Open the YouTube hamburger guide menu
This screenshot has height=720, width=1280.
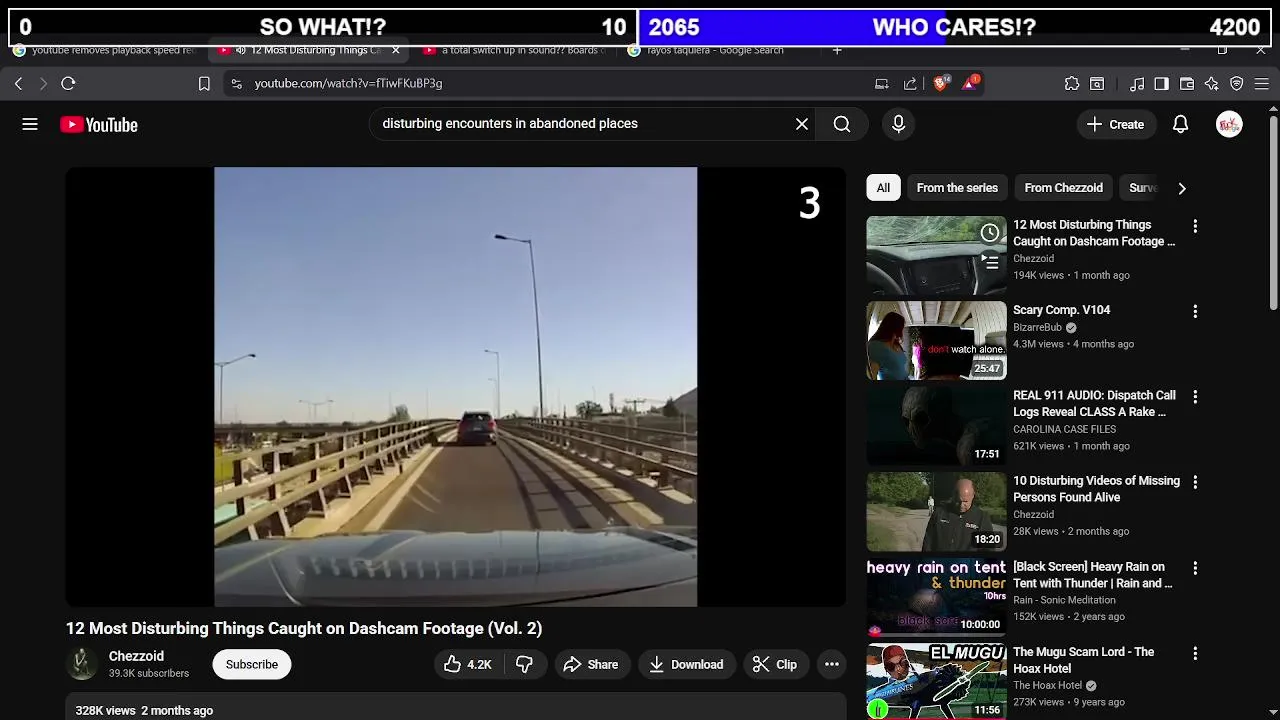[30, 124]
